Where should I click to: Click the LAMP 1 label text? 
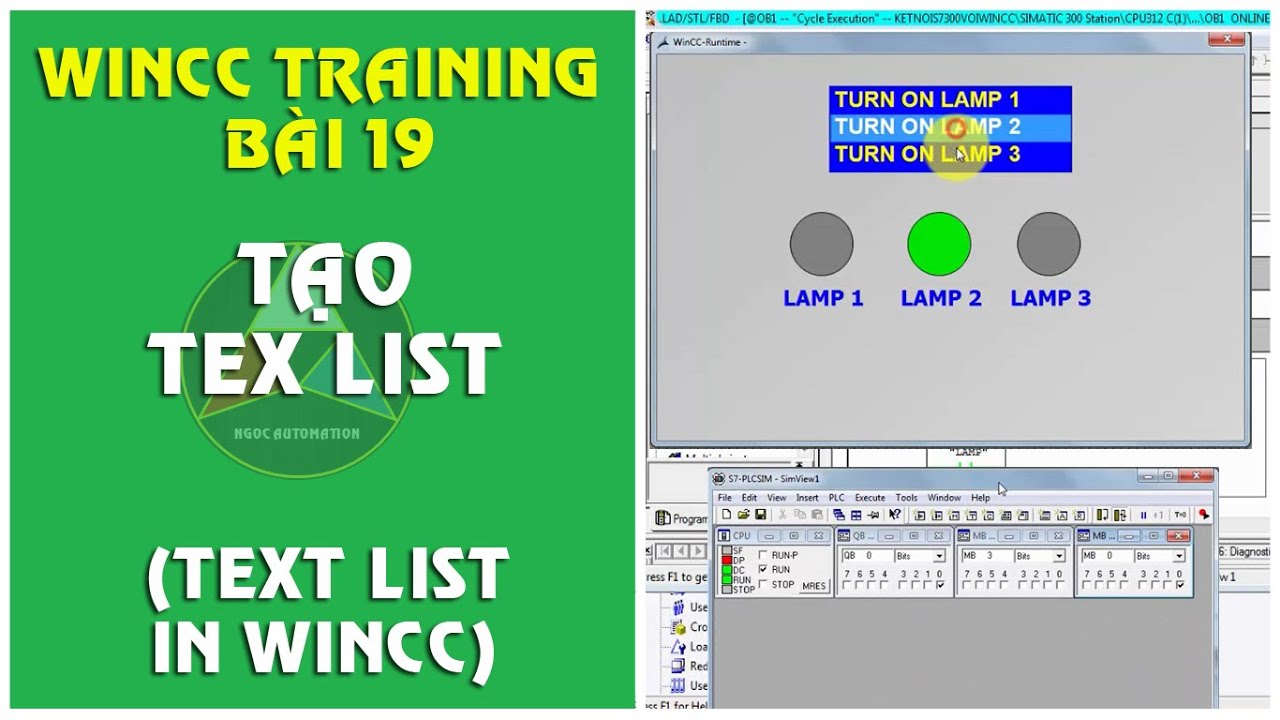click(x=823, y=298)
